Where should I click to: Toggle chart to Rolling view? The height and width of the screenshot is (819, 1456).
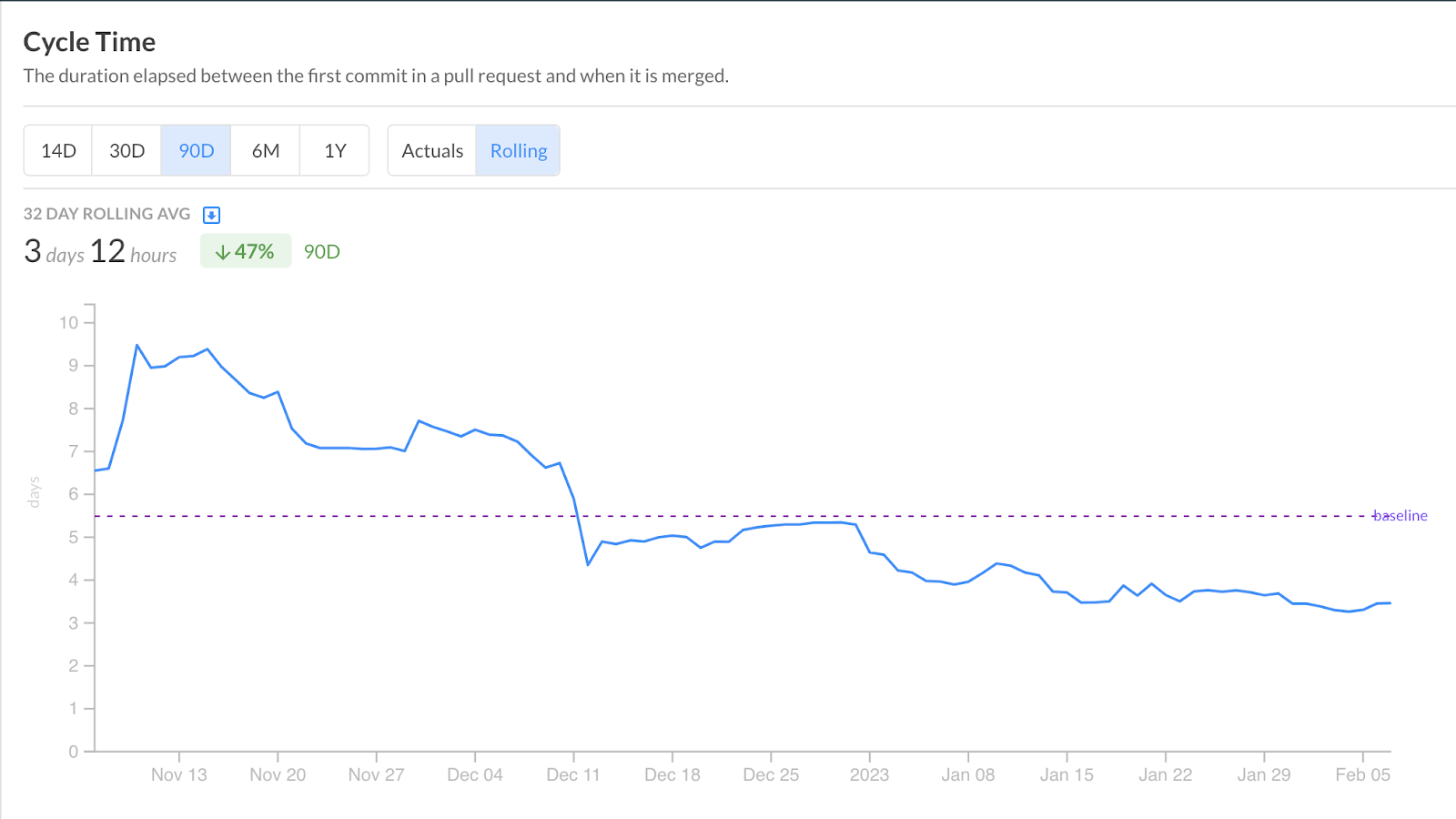pos(518,151)
